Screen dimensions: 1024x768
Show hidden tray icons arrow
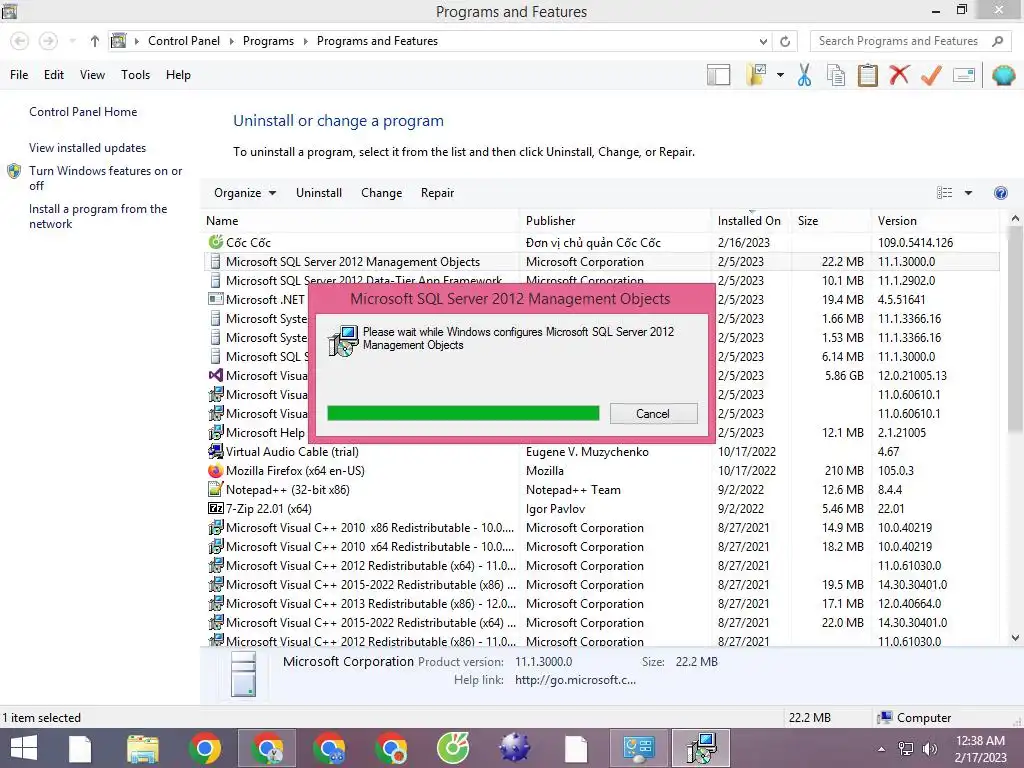(882, 749)
